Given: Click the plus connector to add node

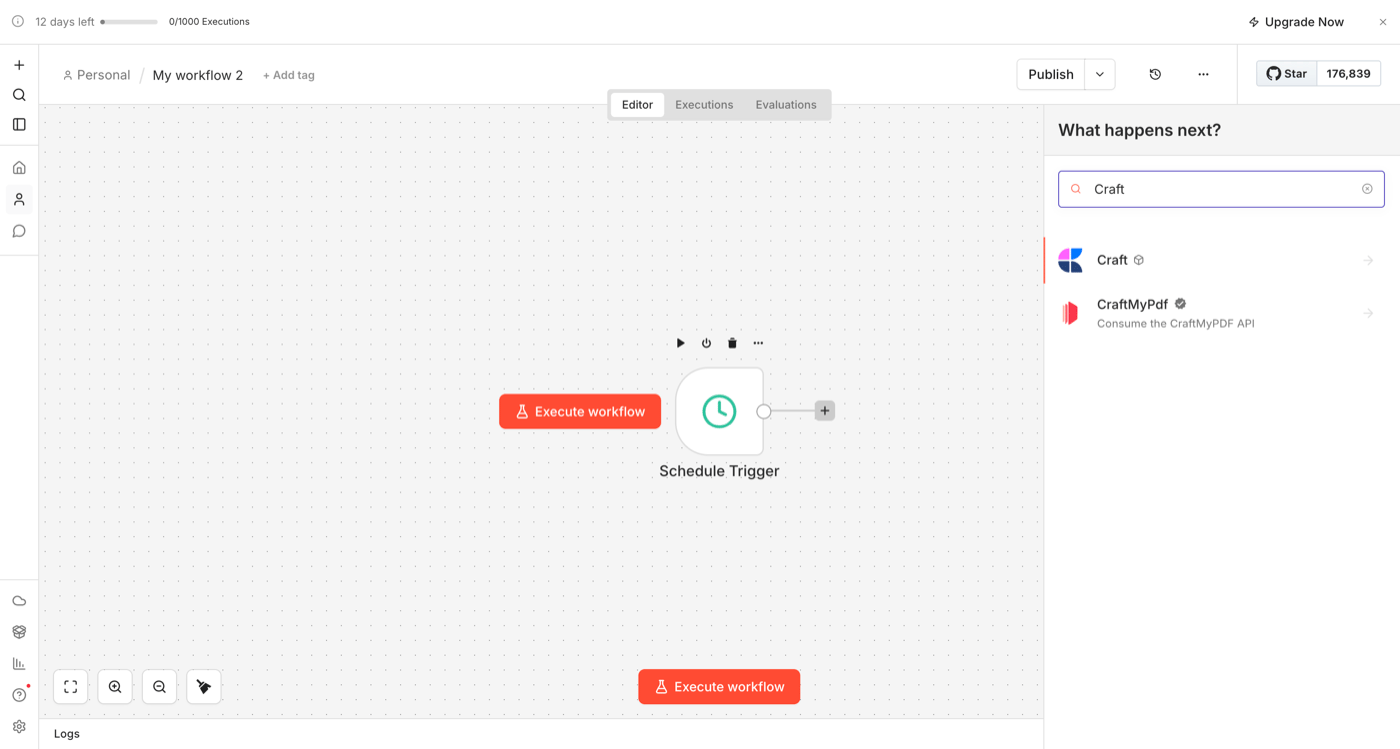Looking at the screenshot, I should [x=824, y=411].
